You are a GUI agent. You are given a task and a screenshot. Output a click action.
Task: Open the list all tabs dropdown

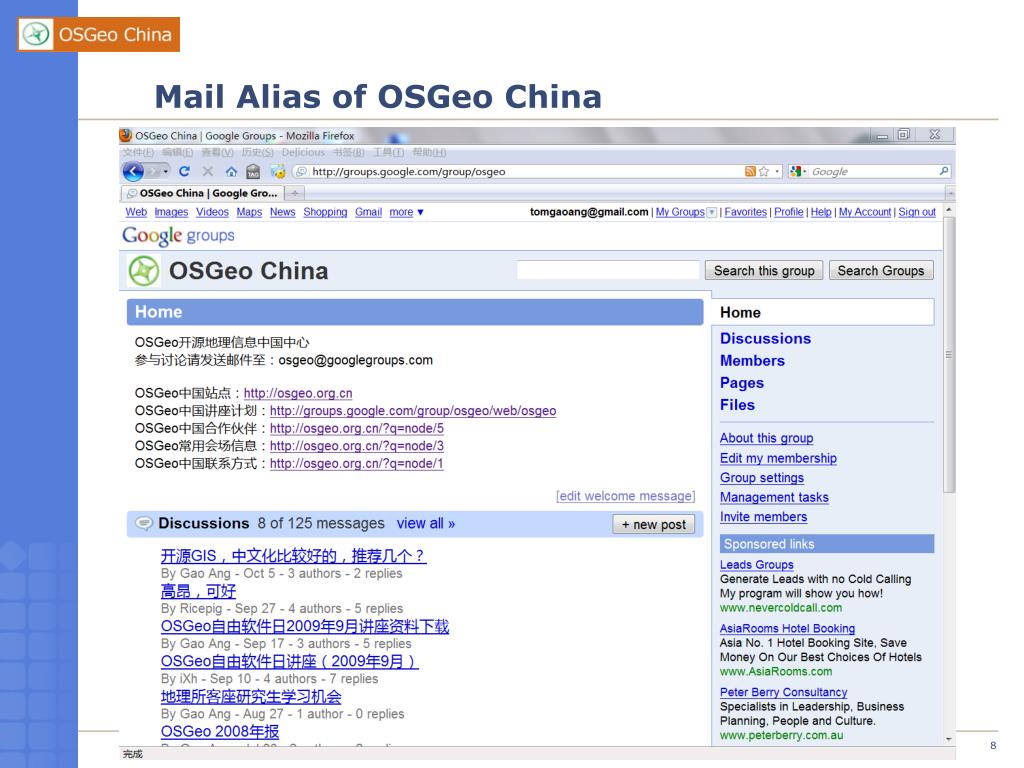(950, 193)
